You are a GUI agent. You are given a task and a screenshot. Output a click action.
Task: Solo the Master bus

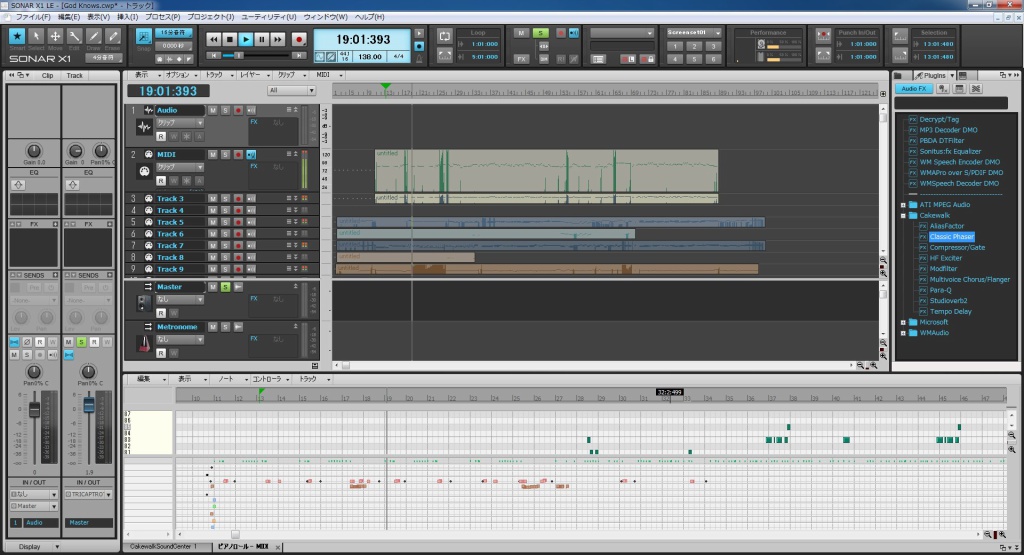(x=225, y=287)
